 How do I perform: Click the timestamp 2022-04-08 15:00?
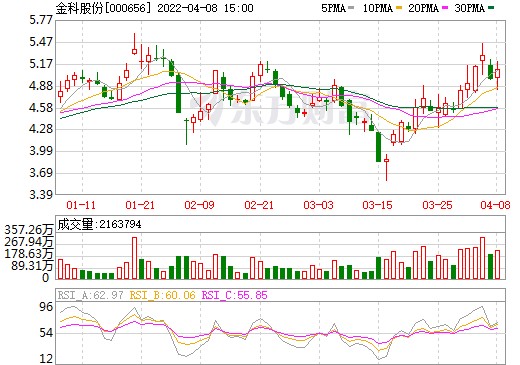205,8
